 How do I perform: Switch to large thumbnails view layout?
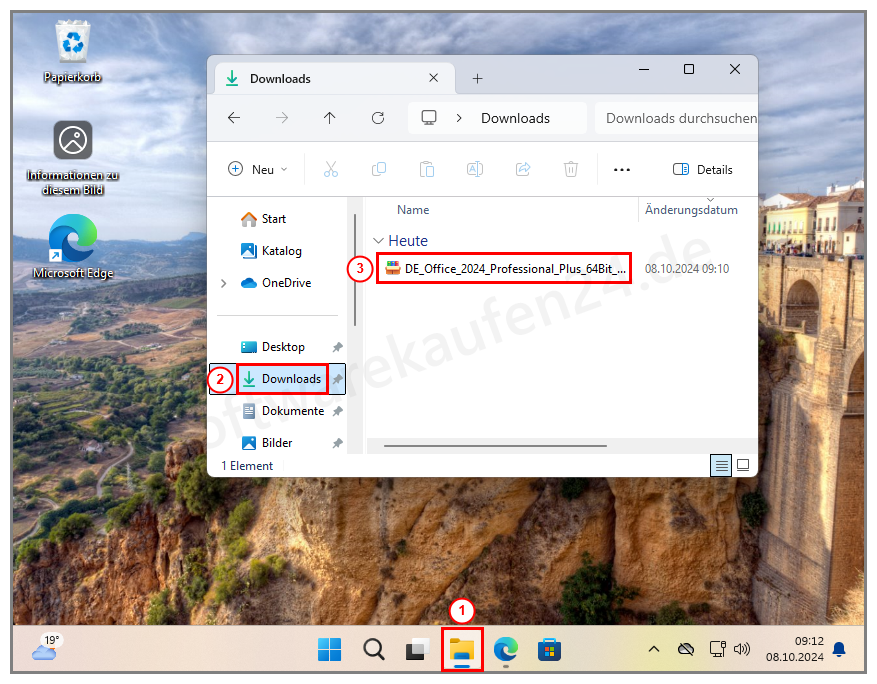point(743,465)
